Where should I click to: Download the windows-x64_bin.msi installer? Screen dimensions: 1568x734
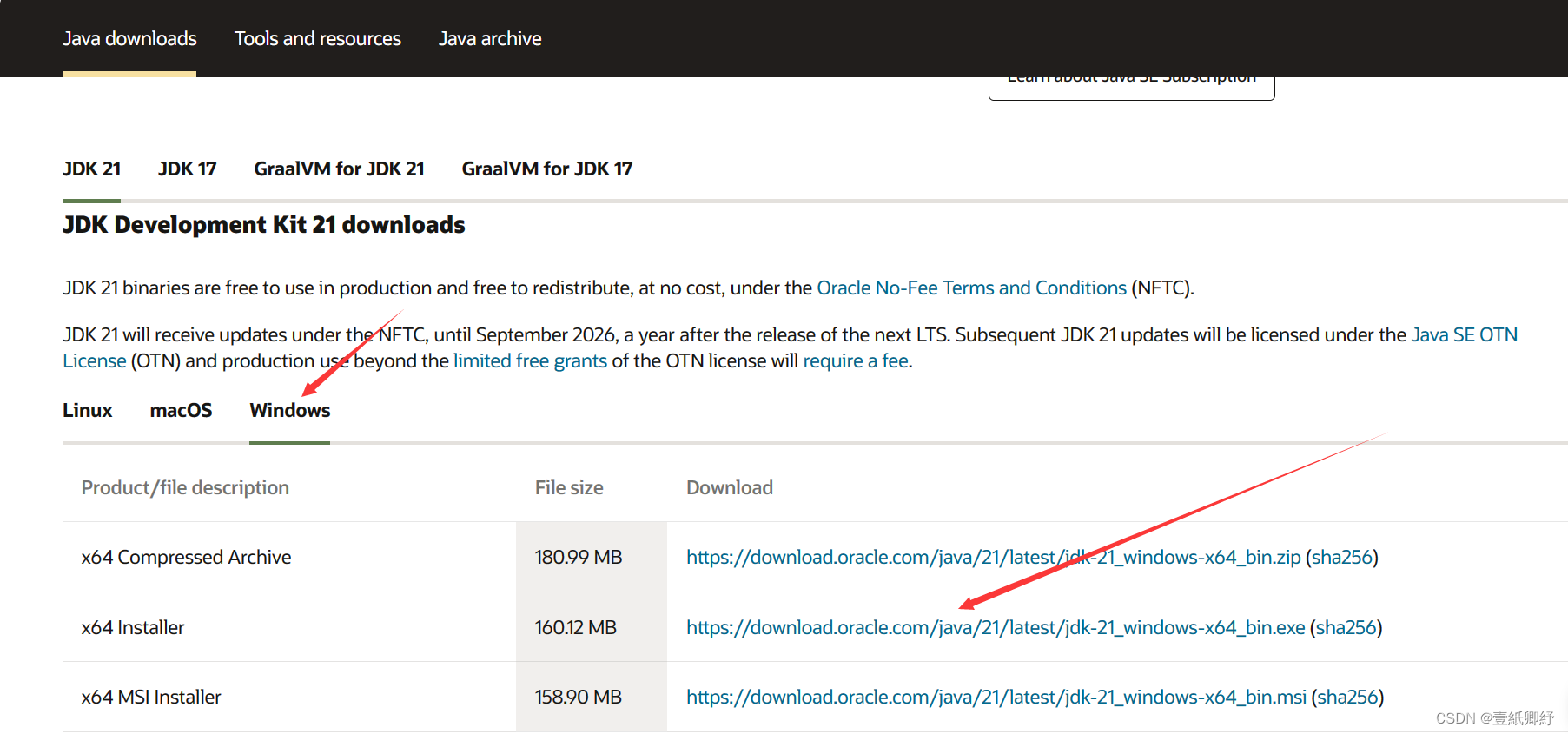pos(996,697)
